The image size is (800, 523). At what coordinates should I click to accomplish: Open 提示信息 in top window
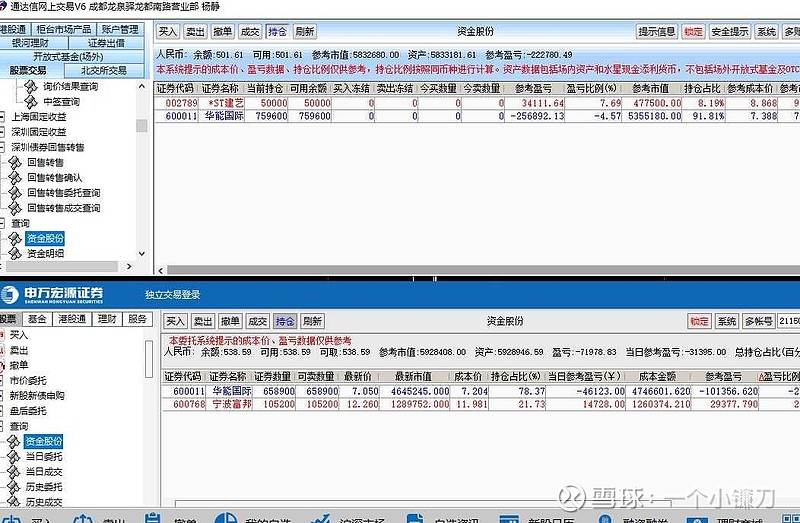click(x=657, y=32)
